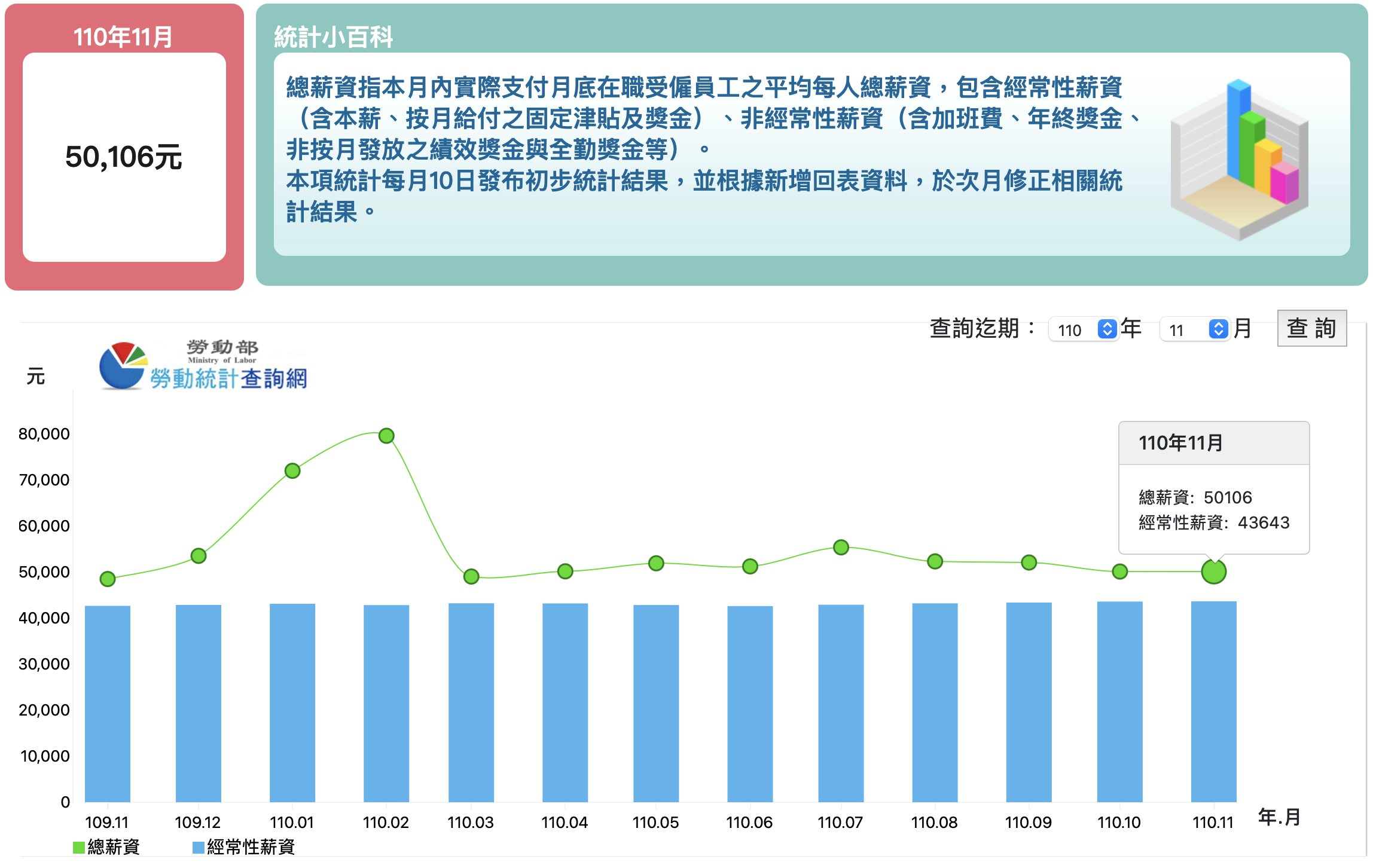Click the 年.月 axis title

point(1279,817)
